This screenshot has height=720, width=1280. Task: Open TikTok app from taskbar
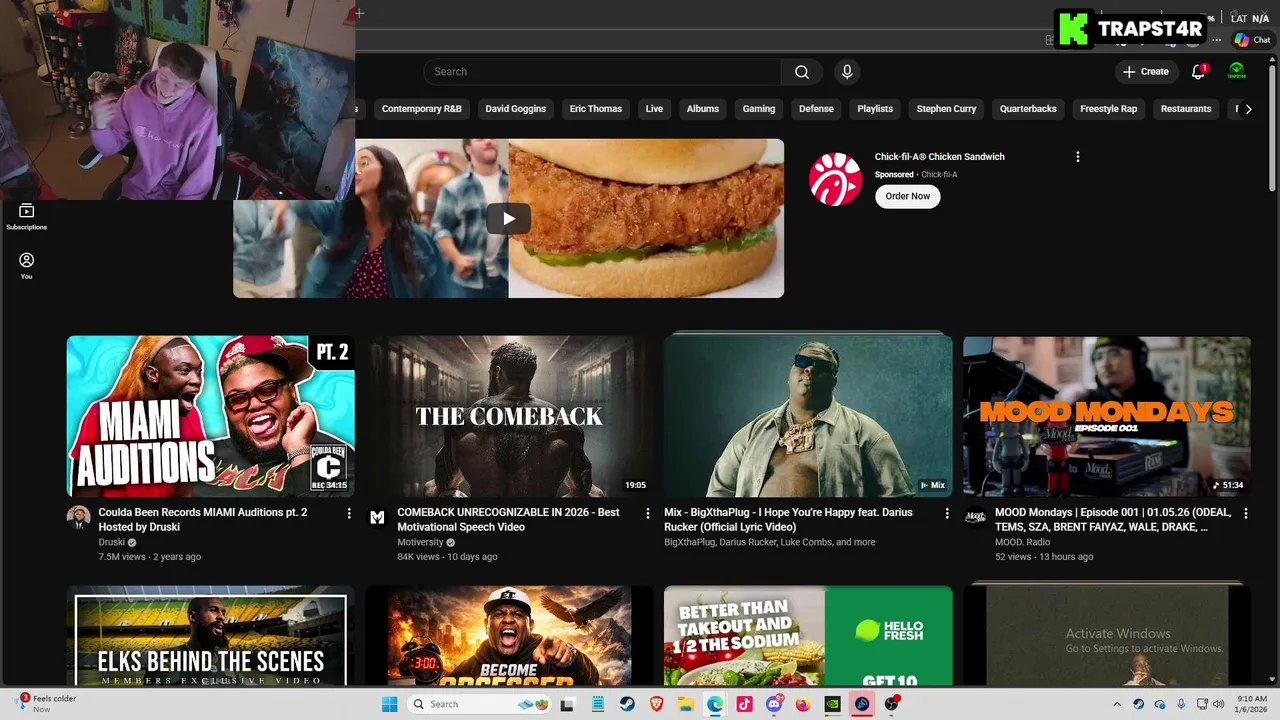click(745, 704)
